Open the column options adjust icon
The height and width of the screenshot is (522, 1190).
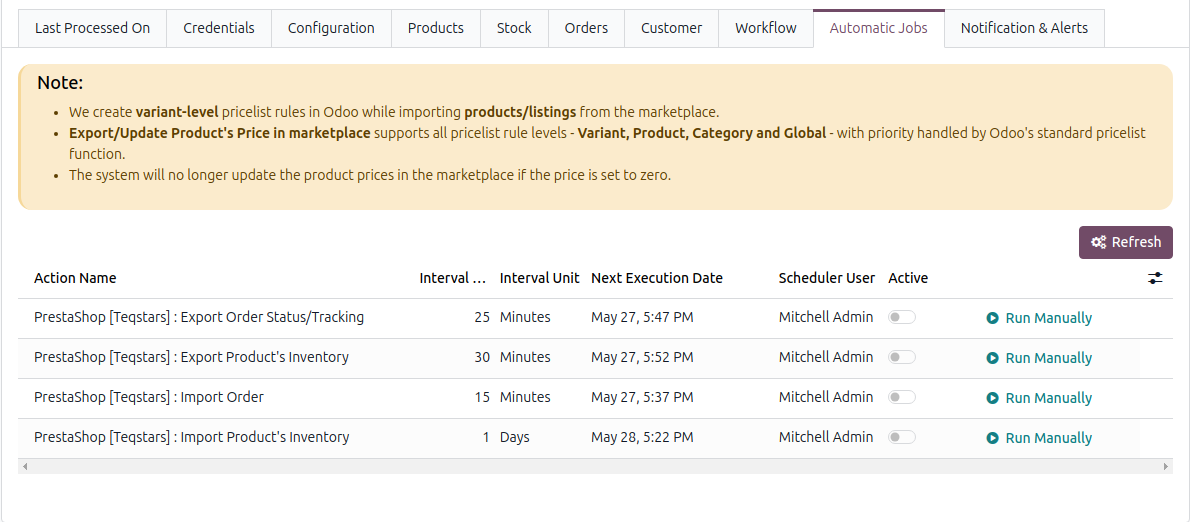1154,278
